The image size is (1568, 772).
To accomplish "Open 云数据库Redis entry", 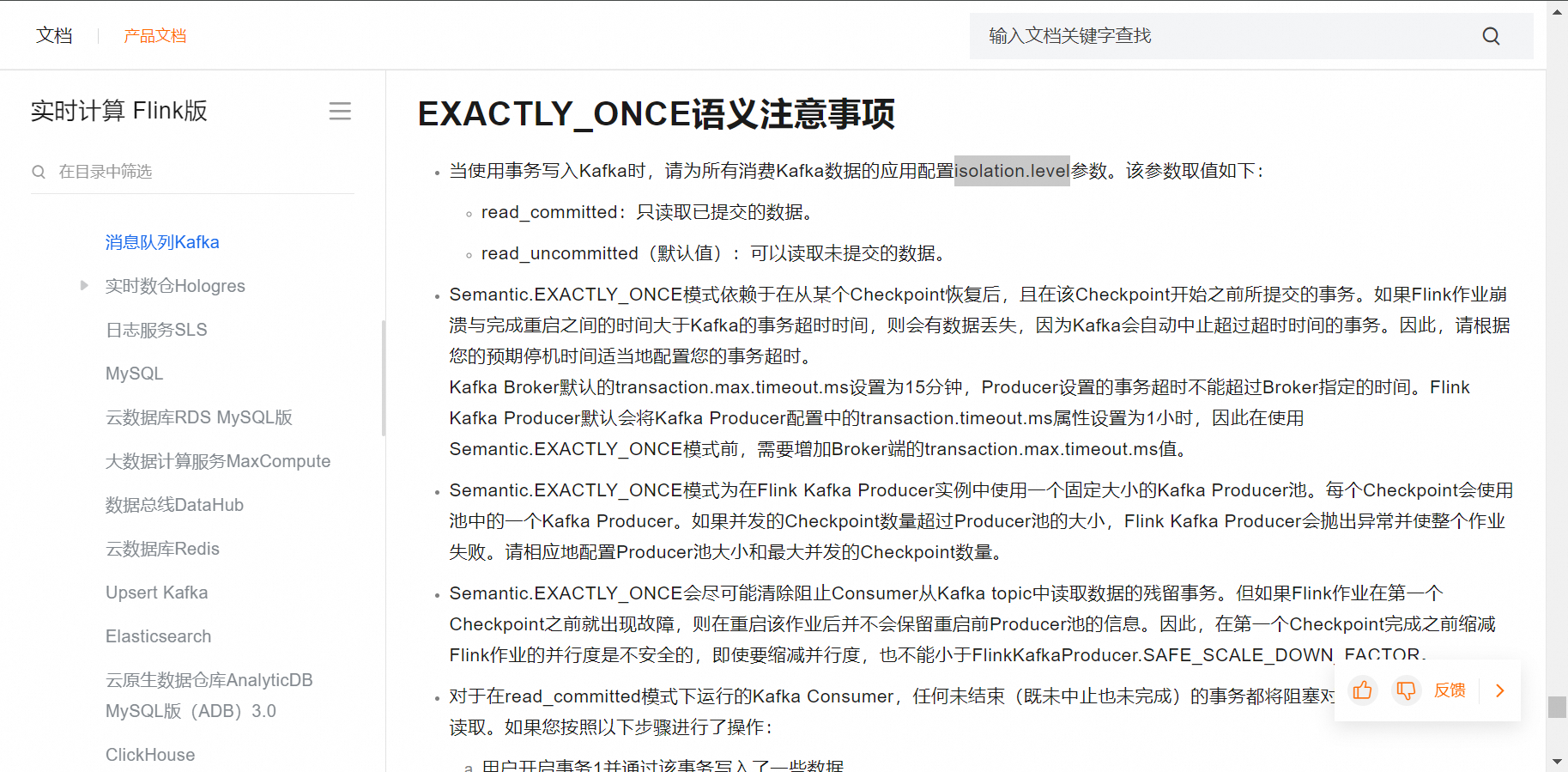I will pos(162,549).
